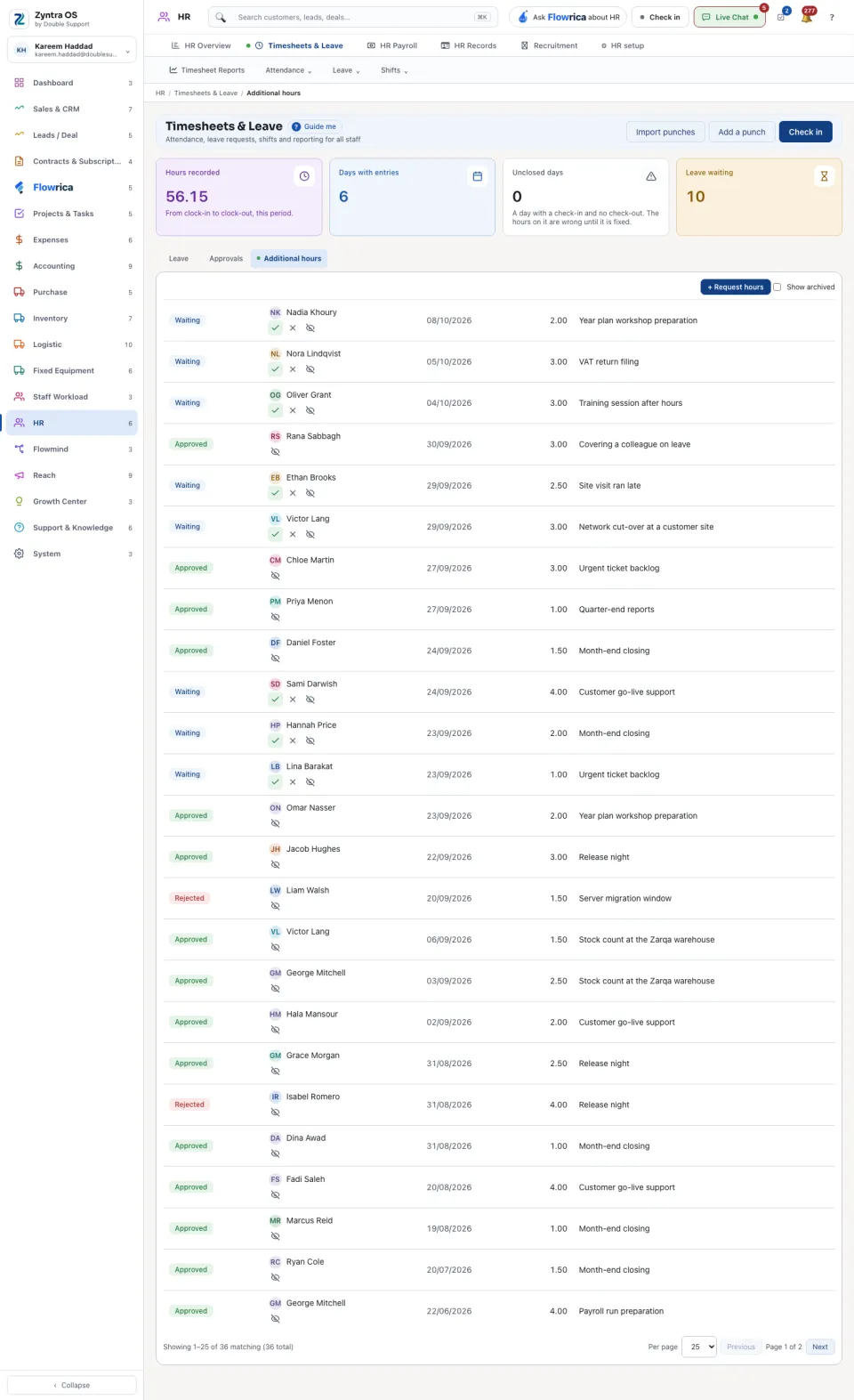This screenshot has width=854, height=1400.
Task: Click the help question mark icon
Action: click(832, 17)
